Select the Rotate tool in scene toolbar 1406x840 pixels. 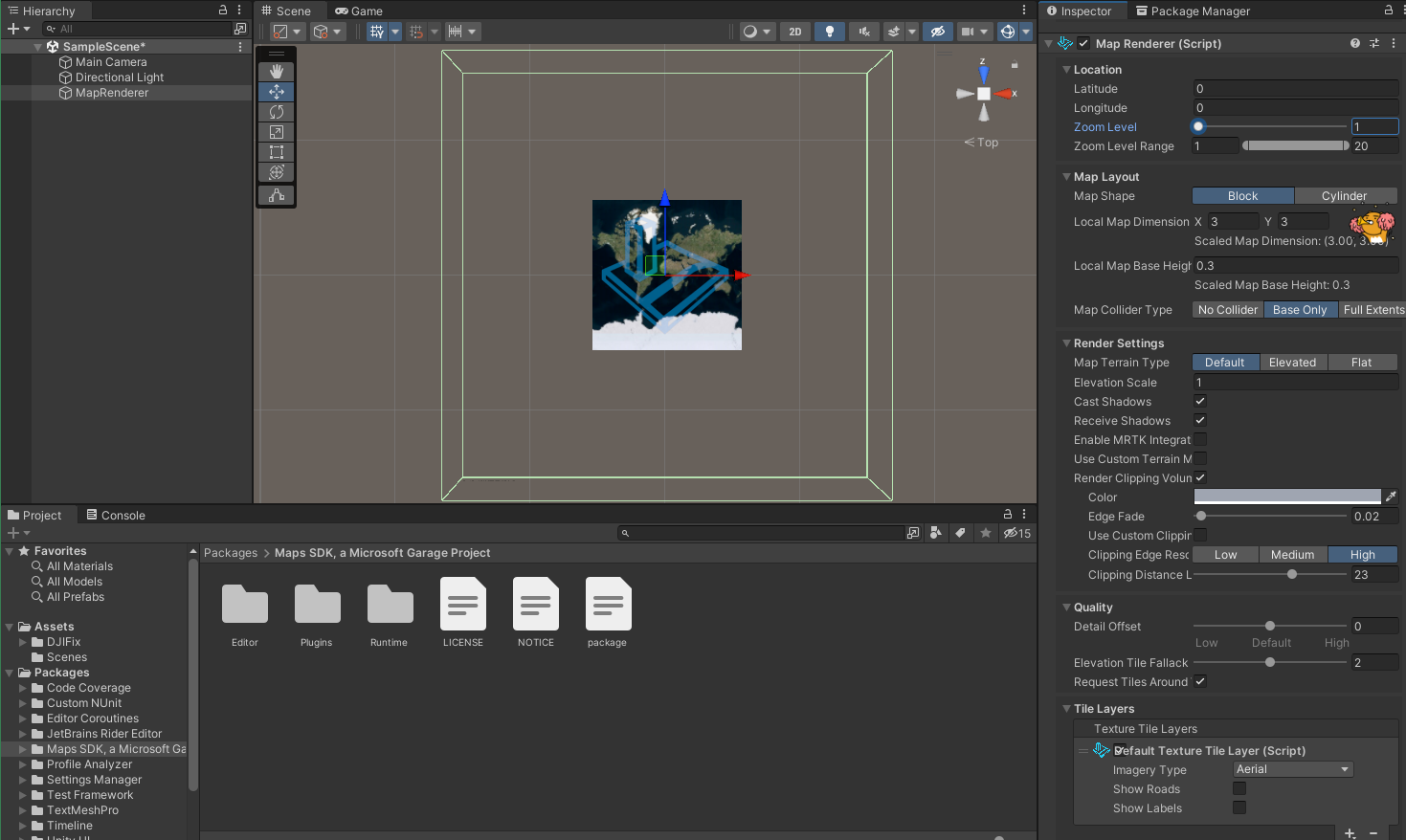pos(277,112)
